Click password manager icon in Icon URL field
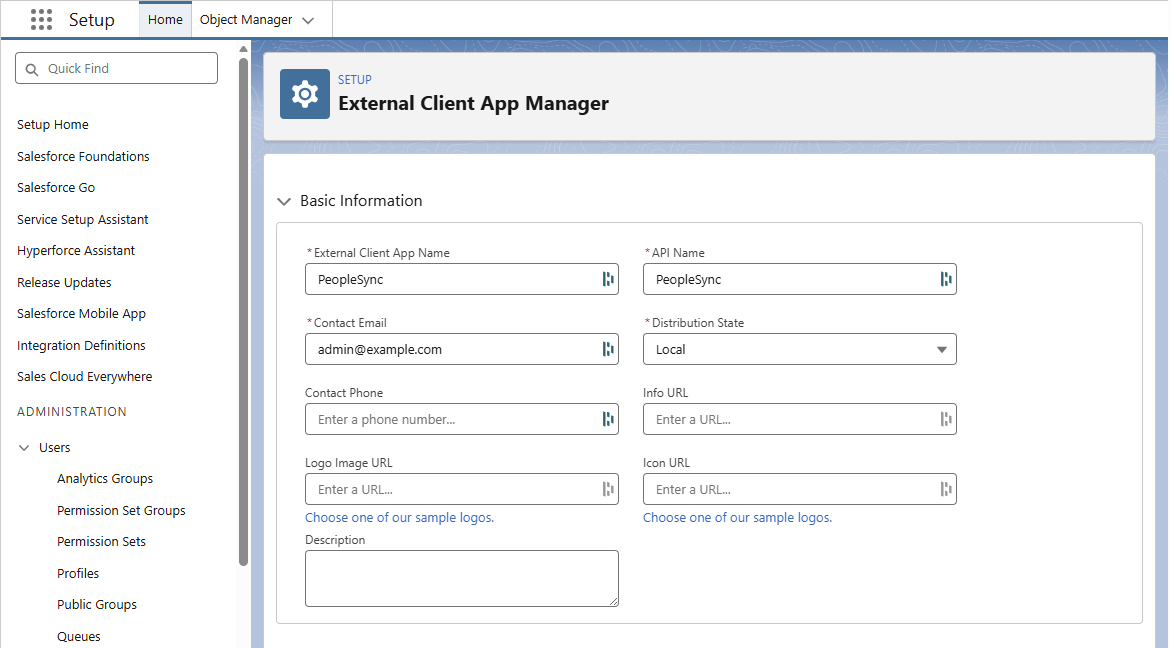Viewport: 1170px width, 648px height. 946,490
